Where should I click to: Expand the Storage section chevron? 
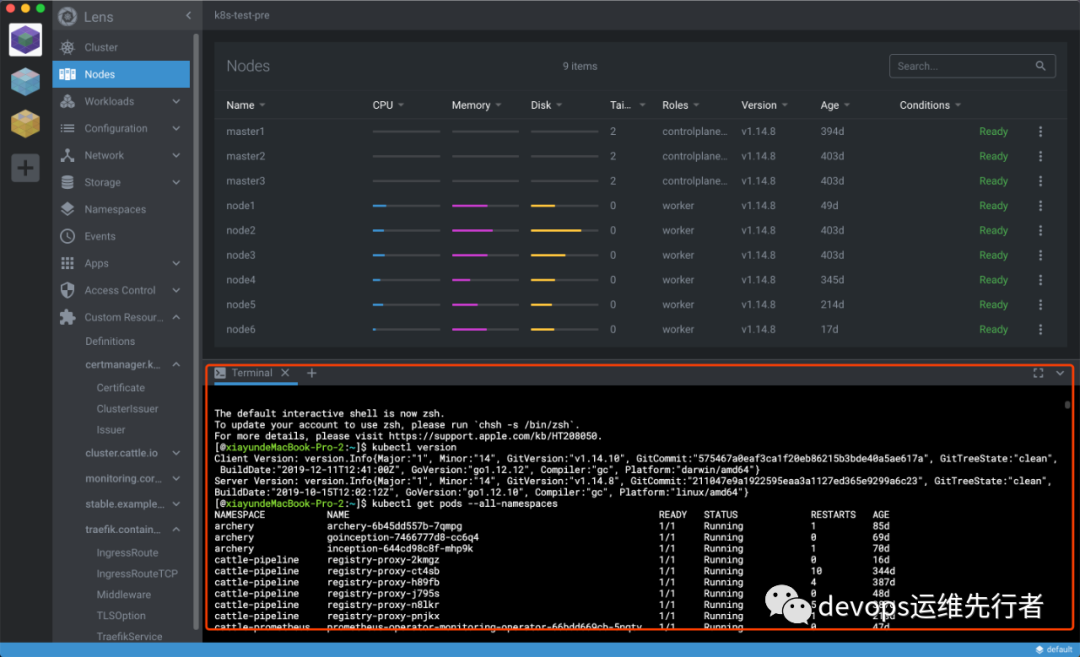click(176, 182)
